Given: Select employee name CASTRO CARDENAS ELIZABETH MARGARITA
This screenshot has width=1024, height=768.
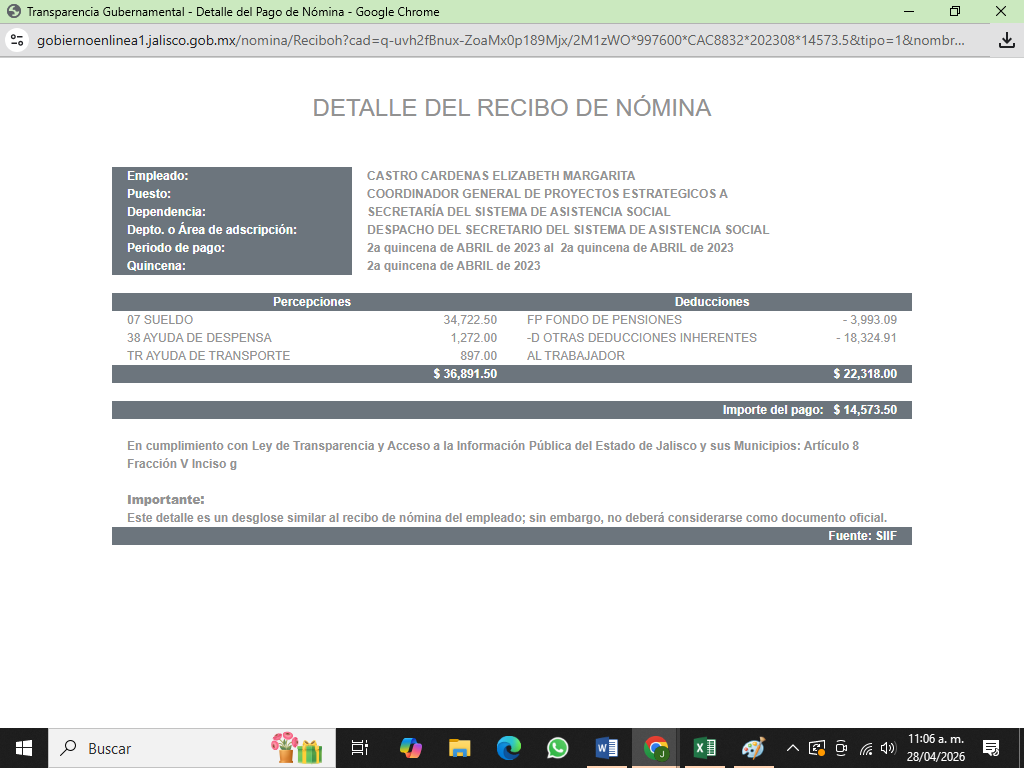Looking at the screenshot, I should coord(501,176).
